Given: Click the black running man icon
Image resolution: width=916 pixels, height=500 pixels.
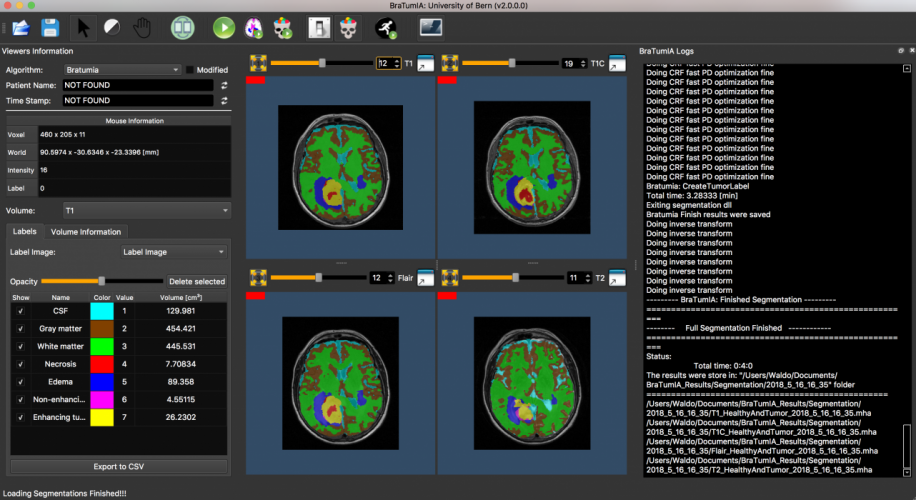Looking at the screenshot, I should point(381,27).
